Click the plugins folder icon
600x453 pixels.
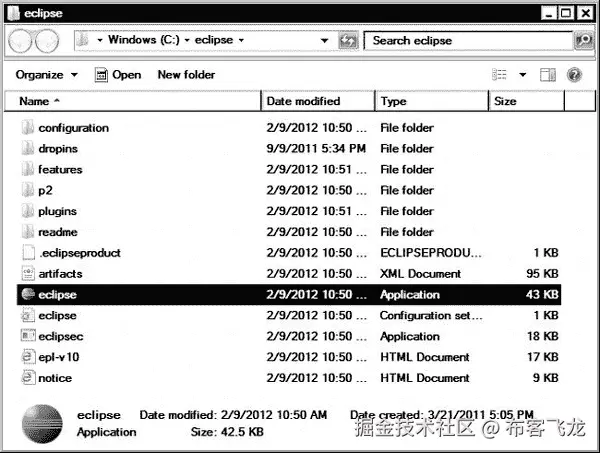pyautogui.click(x=28, y=211)
